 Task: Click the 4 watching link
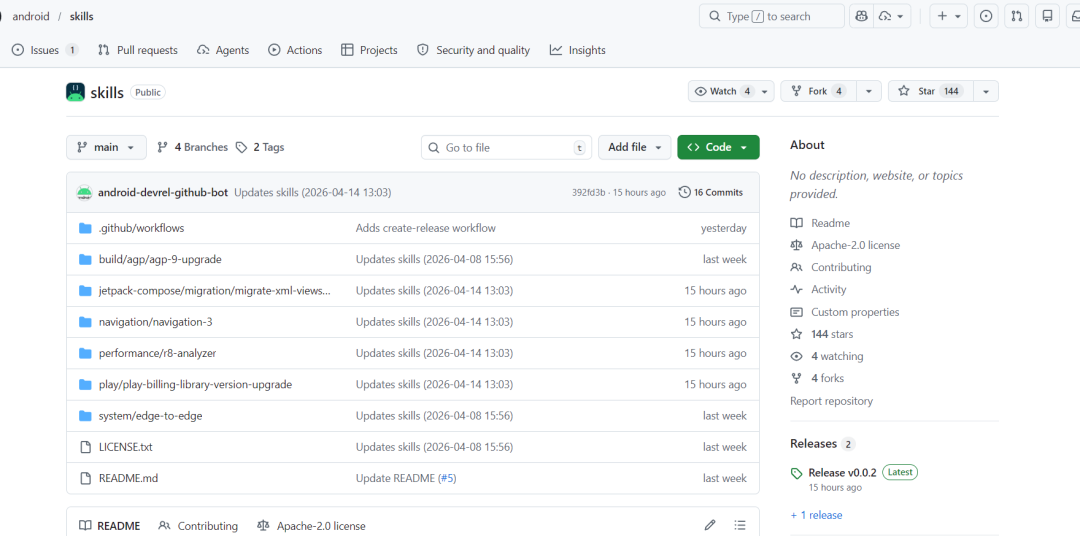[827, 356]
